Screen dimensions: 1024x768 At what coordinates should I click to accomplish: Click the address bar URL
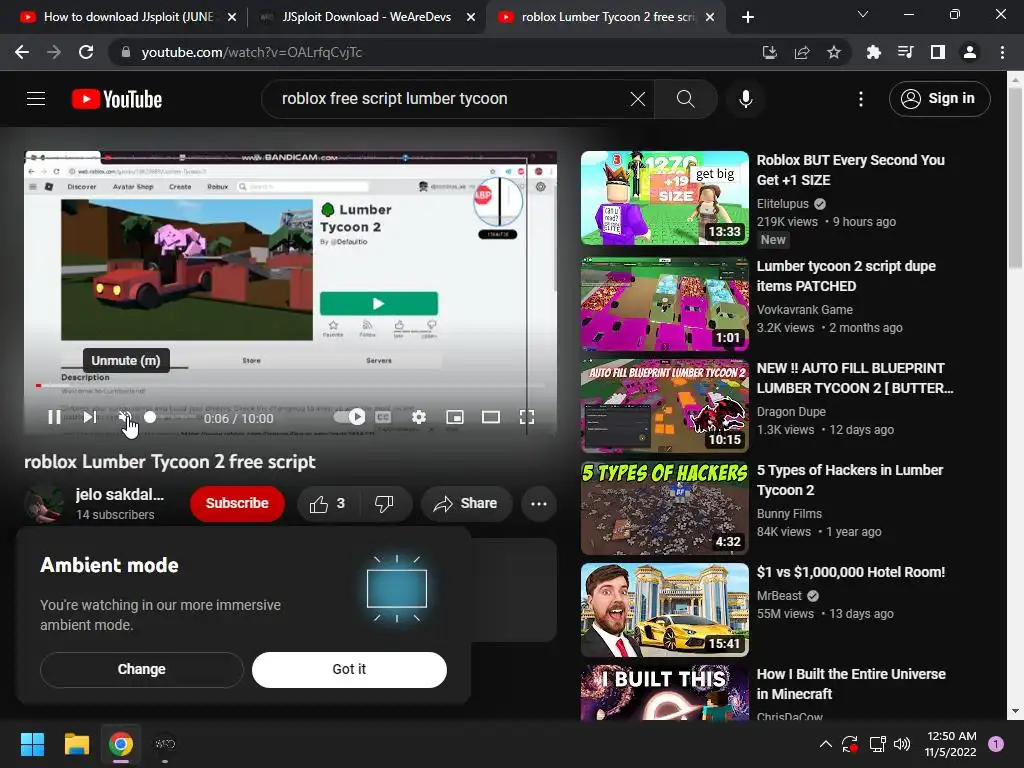[x=251, y=52]
